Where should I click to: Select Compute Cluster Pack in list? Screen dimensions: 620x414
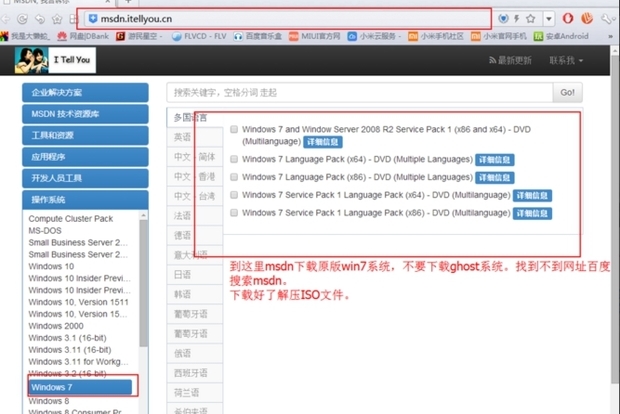pos(71,219)
